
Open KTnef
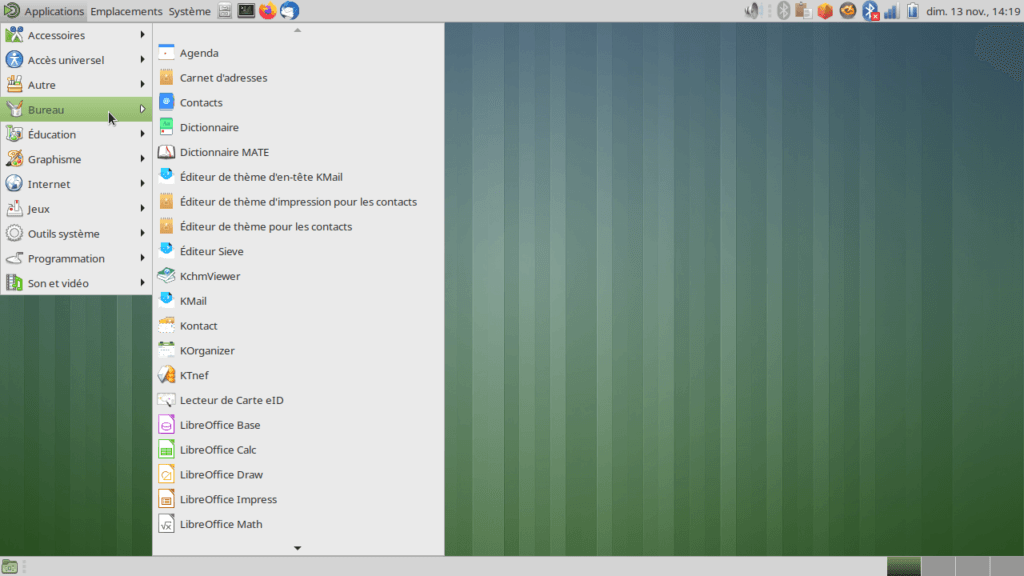(x=298, y=376)
